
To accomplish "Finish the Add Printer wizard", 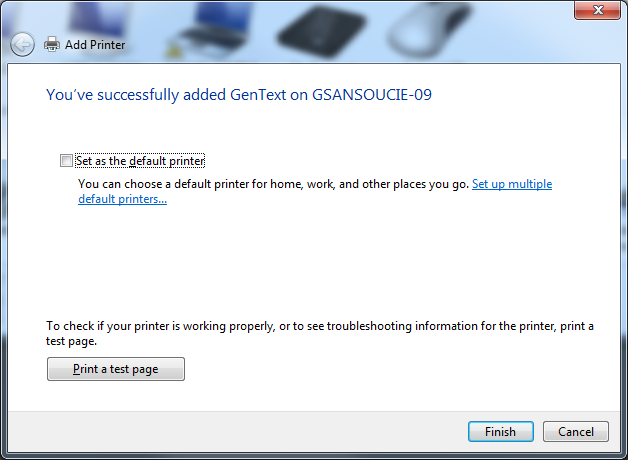I will (501, 432).
